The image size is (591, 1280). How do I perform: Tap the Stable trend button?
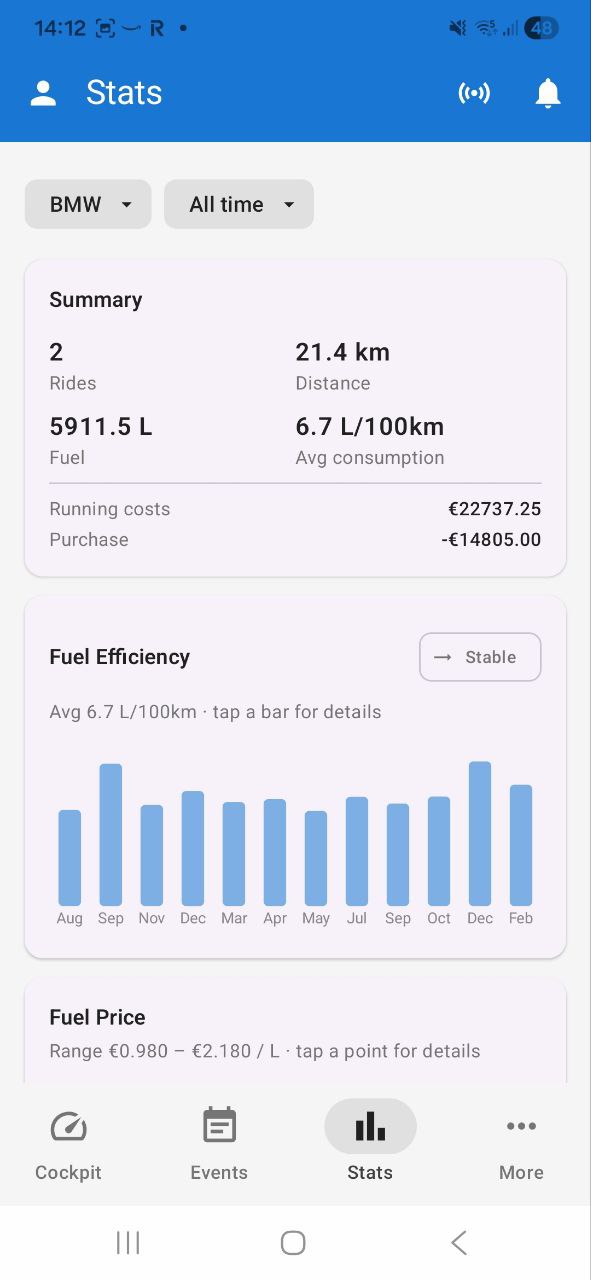coord(480,657)
